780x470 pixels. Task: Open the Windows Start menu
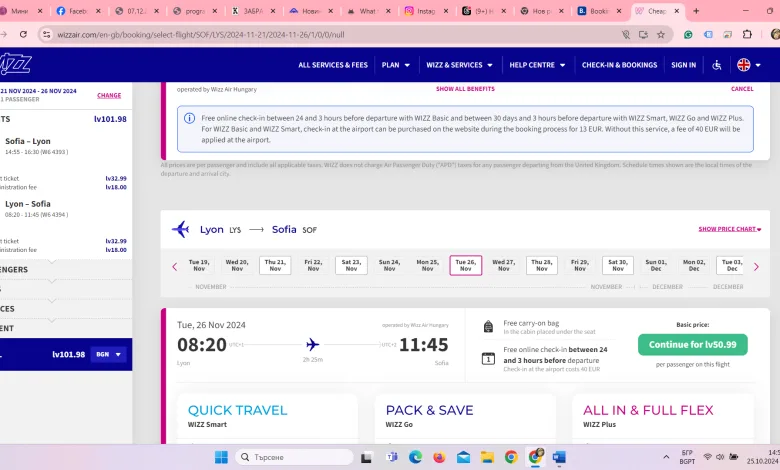[221, 457]
